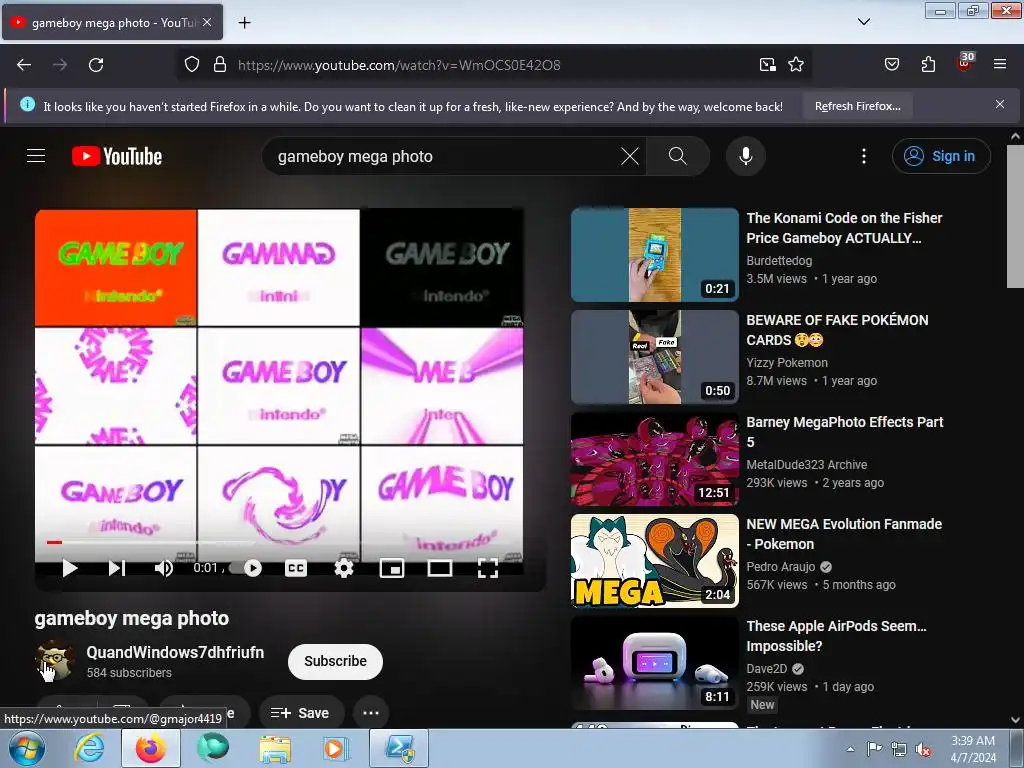Click the scrollbar down arrow
The image size is (1024, 768).
(1015, 720)
